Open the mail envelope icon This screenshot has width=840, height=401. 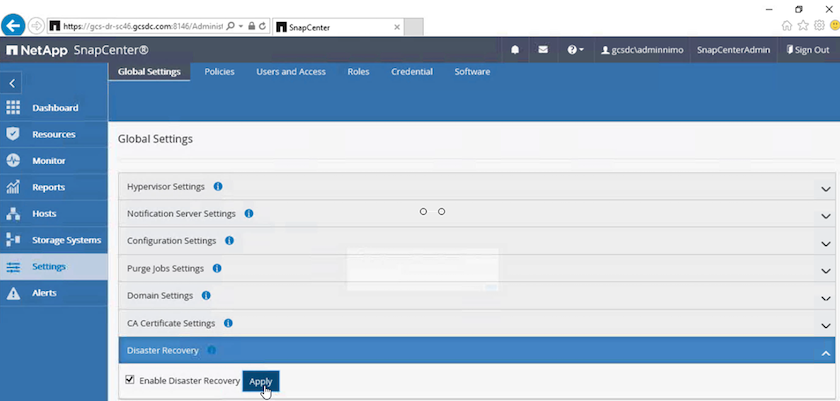click(x=543, y=50)
